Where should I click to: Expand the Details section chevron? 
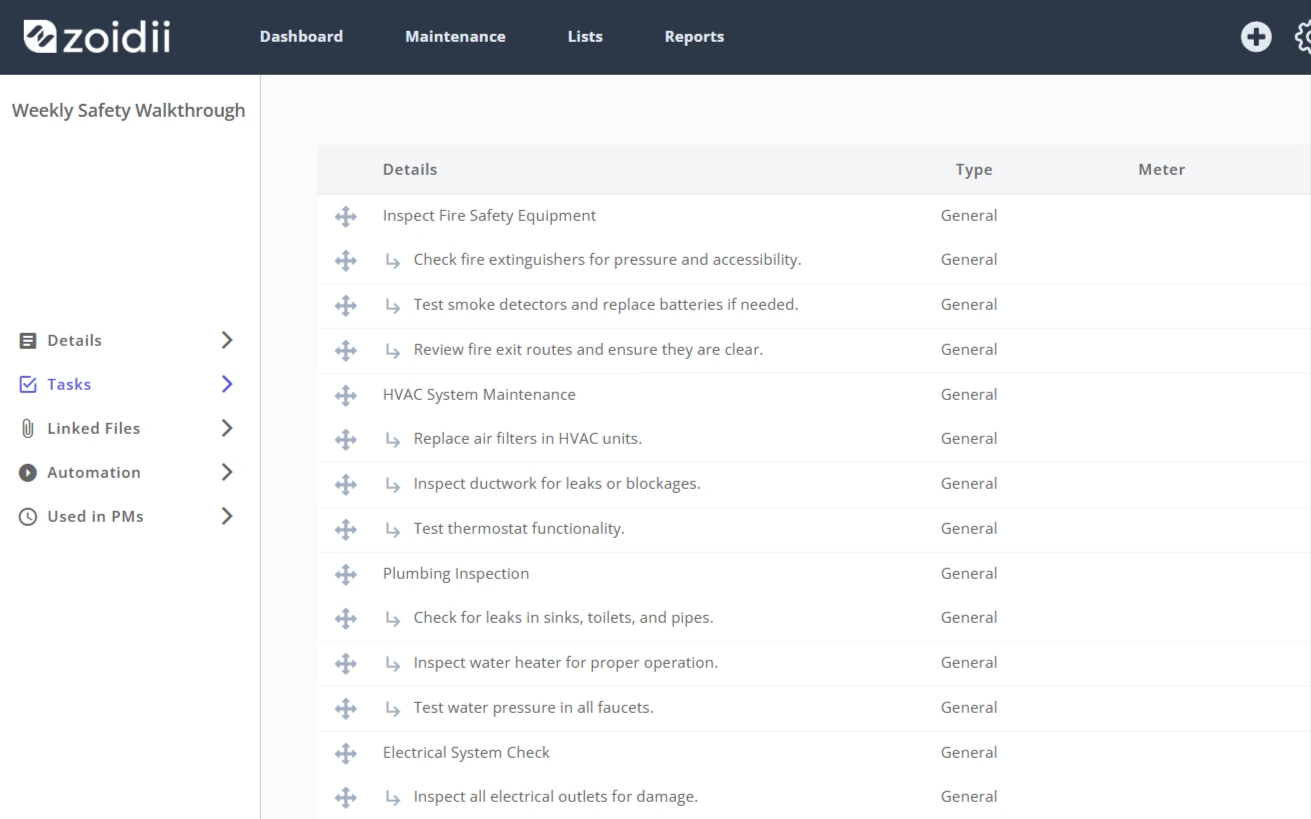pyautogui.click(x=227, y=340)
